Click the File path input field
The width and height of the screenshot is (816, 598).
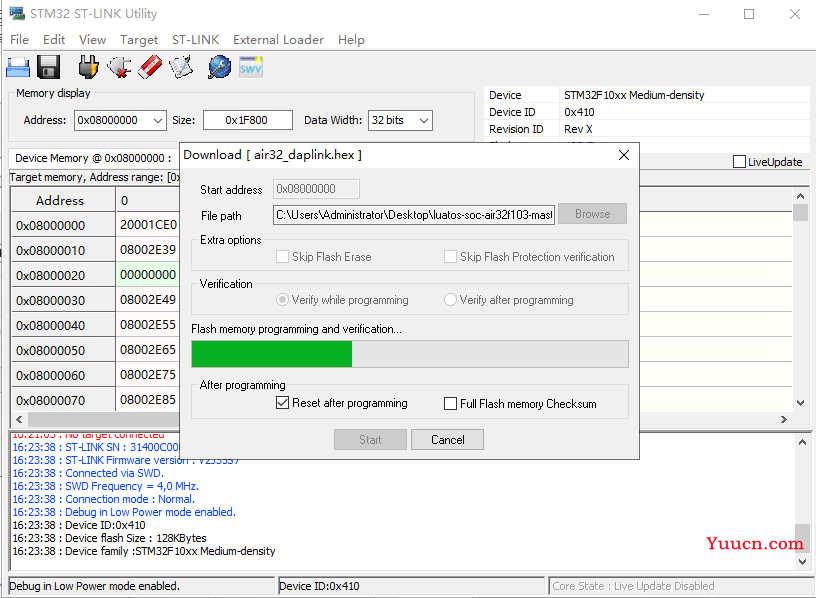[414, 214]
